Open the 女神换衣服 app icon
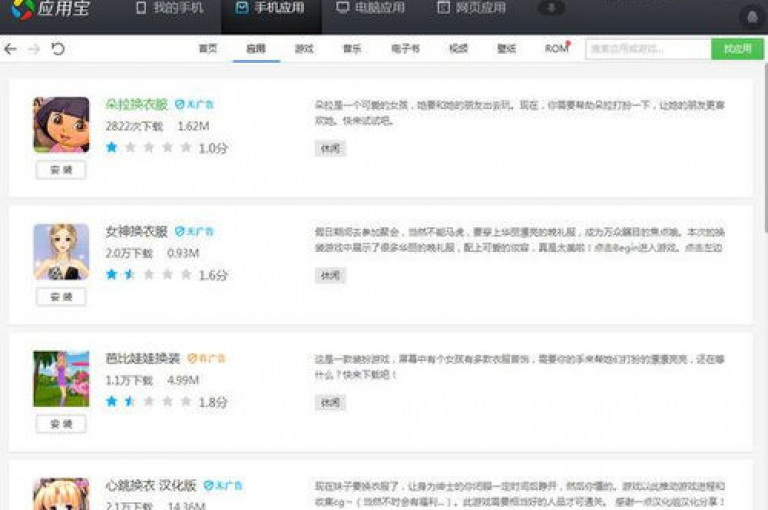This screenshot has width=768, height=510. [x=61, y=252]
